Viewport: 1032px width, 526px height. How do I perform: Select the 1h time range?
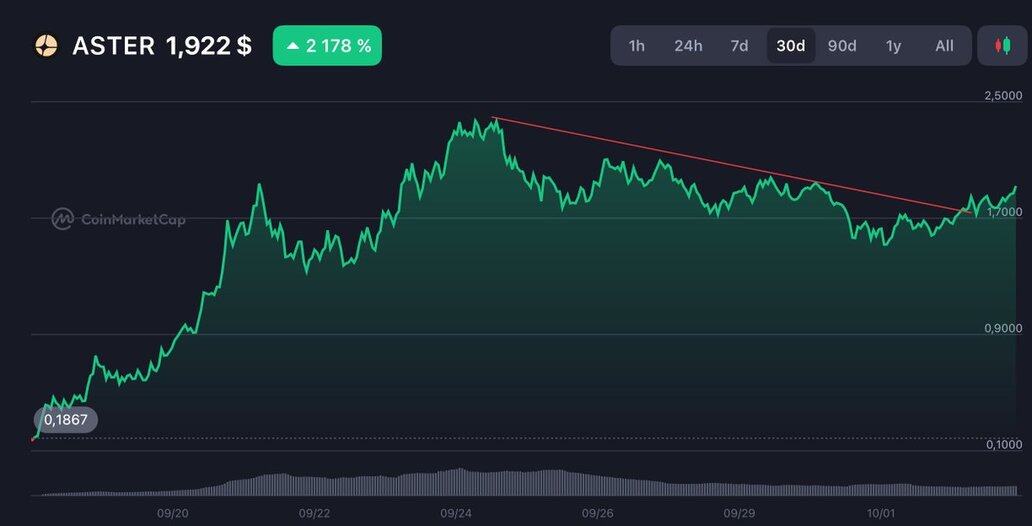[x=636, y=46]
